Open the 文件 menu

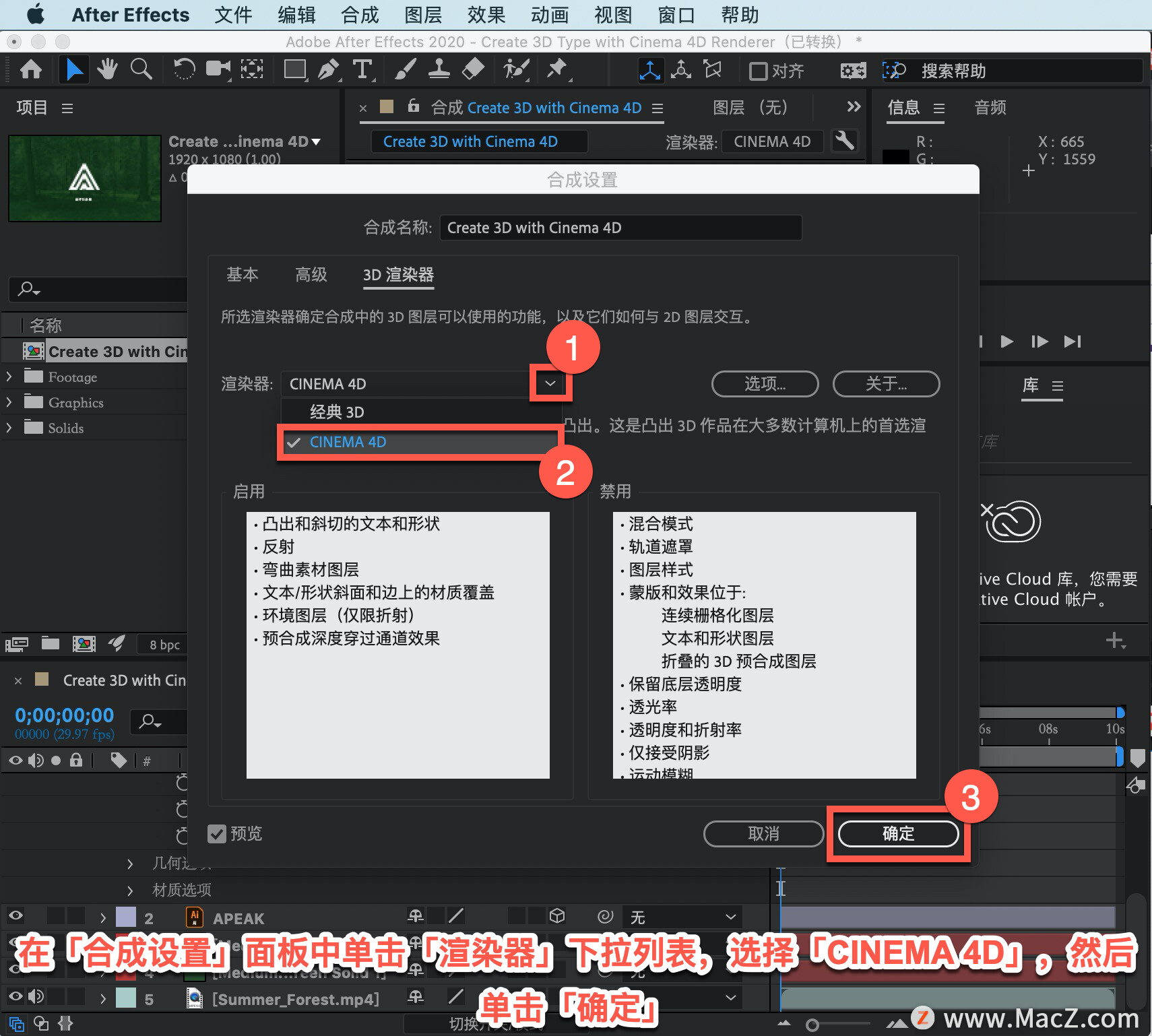pyautogui.click(x=233, y=15)
